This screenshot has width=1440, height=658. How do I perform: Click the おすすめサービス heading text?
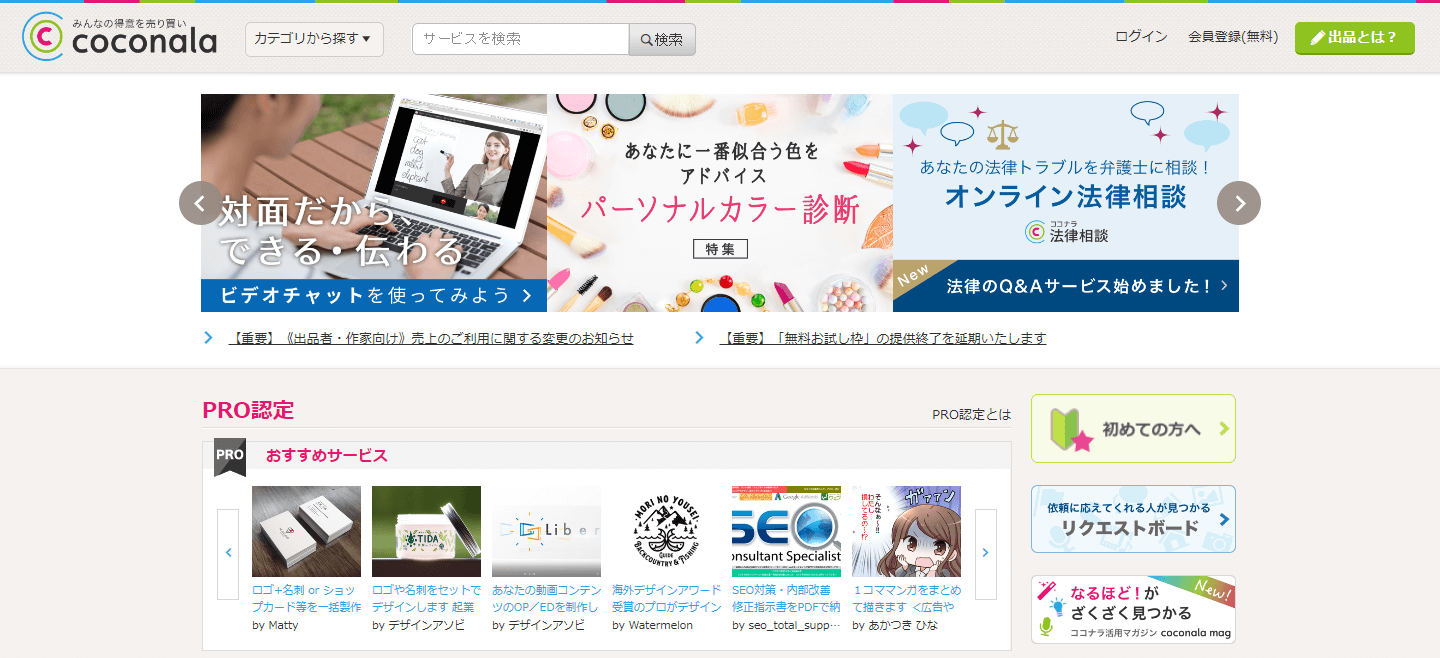tap(326, 456)
